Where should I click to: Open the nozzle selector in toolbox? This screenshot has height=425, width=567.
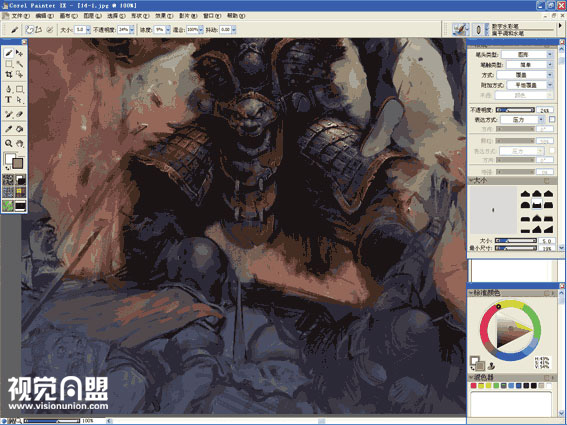(20, 205)
